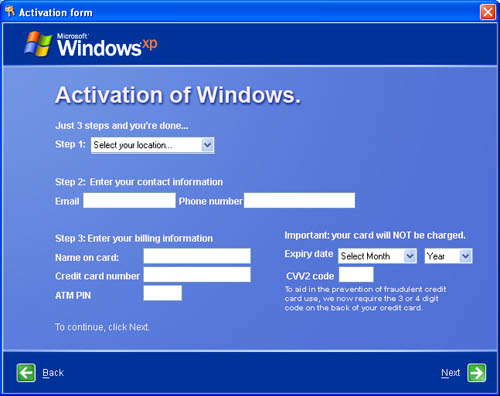Click the Back text label
This screenshot has height=396, width=500.
pos(53,373)
